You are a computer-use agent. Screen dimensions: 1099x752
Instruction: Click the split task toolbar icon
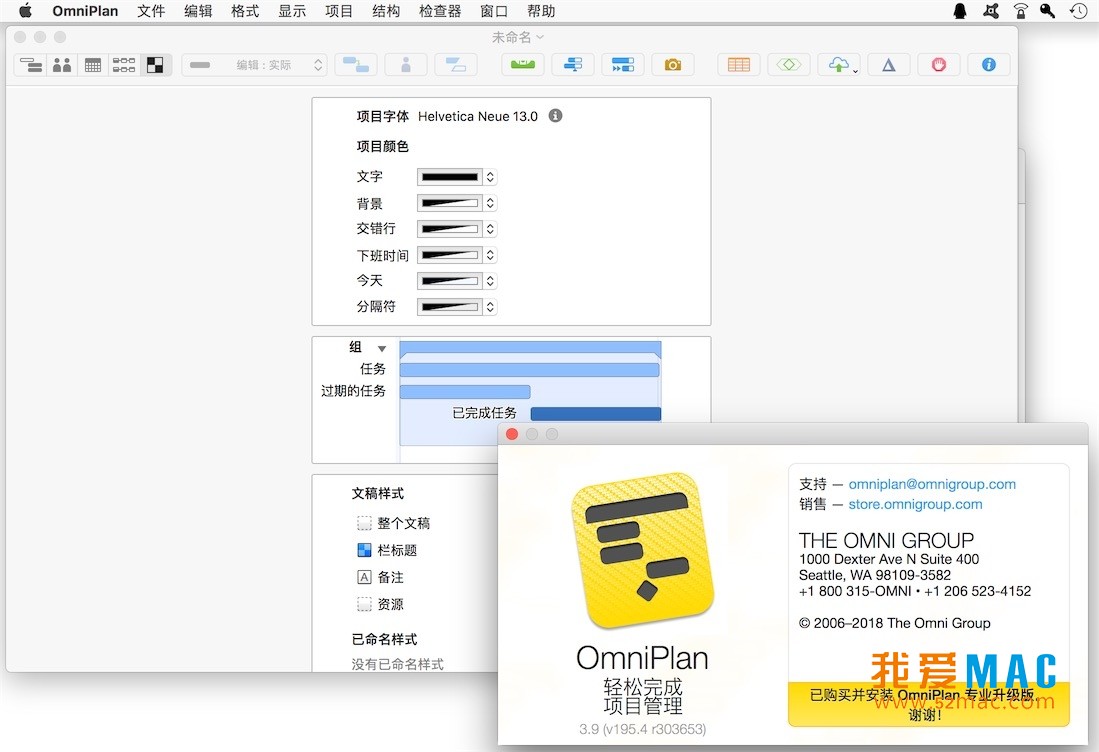point(456,65)
